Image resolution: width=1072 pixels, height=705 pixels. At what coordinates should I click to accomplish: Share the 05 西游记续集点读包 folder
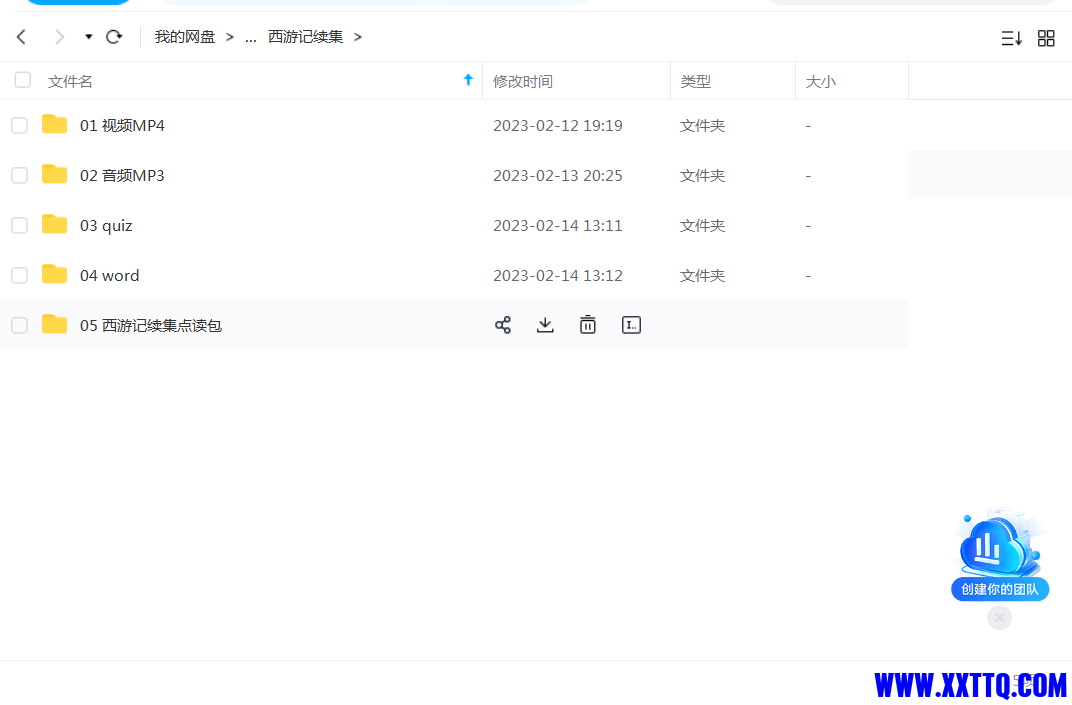coord(502,325)
